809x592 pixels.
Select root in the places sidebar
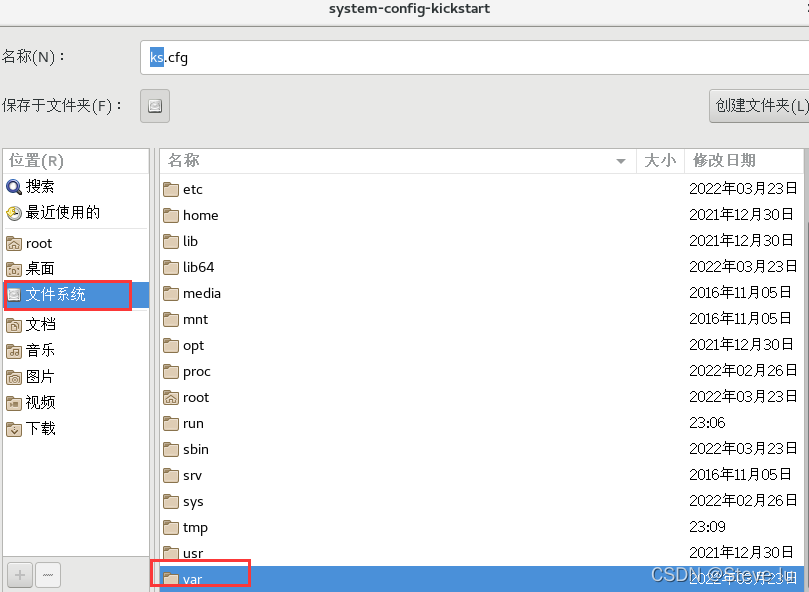click(x=76, y=243)
